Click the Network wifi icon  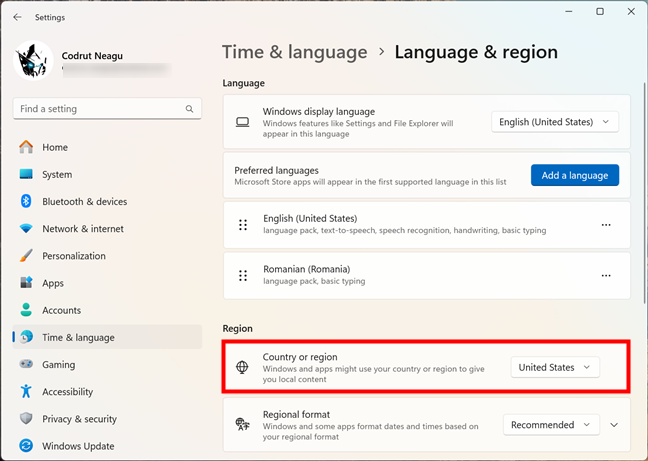(x=26, y=228)
